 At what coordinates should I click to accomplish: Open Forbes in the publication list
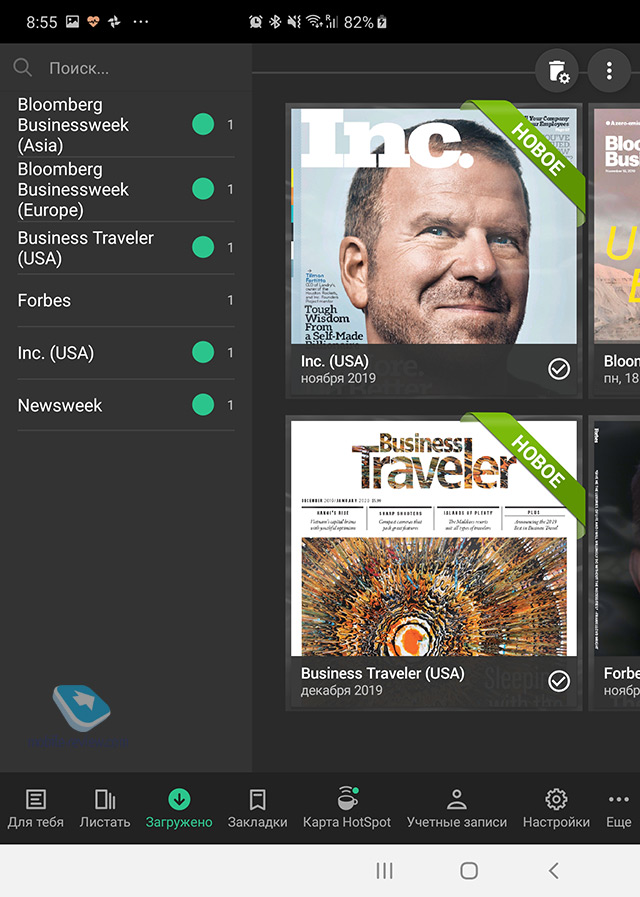45,300
